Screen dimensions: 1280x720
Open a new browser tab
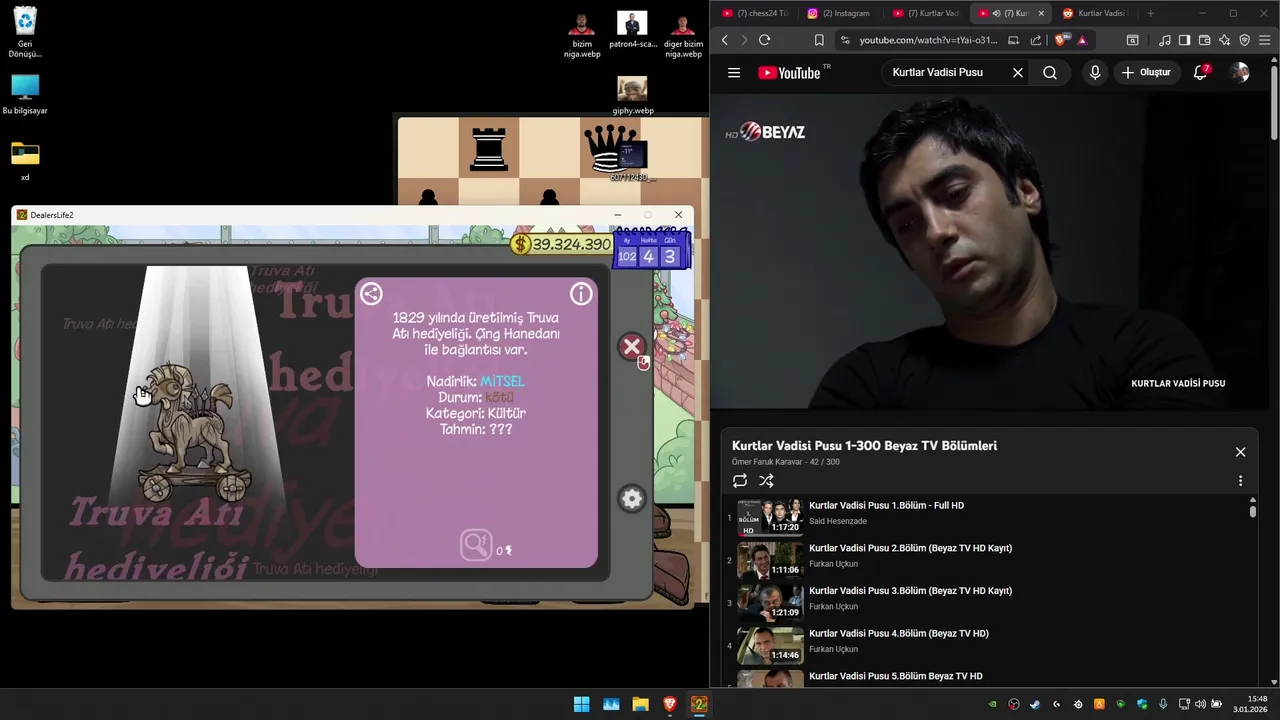point(1150,13)
